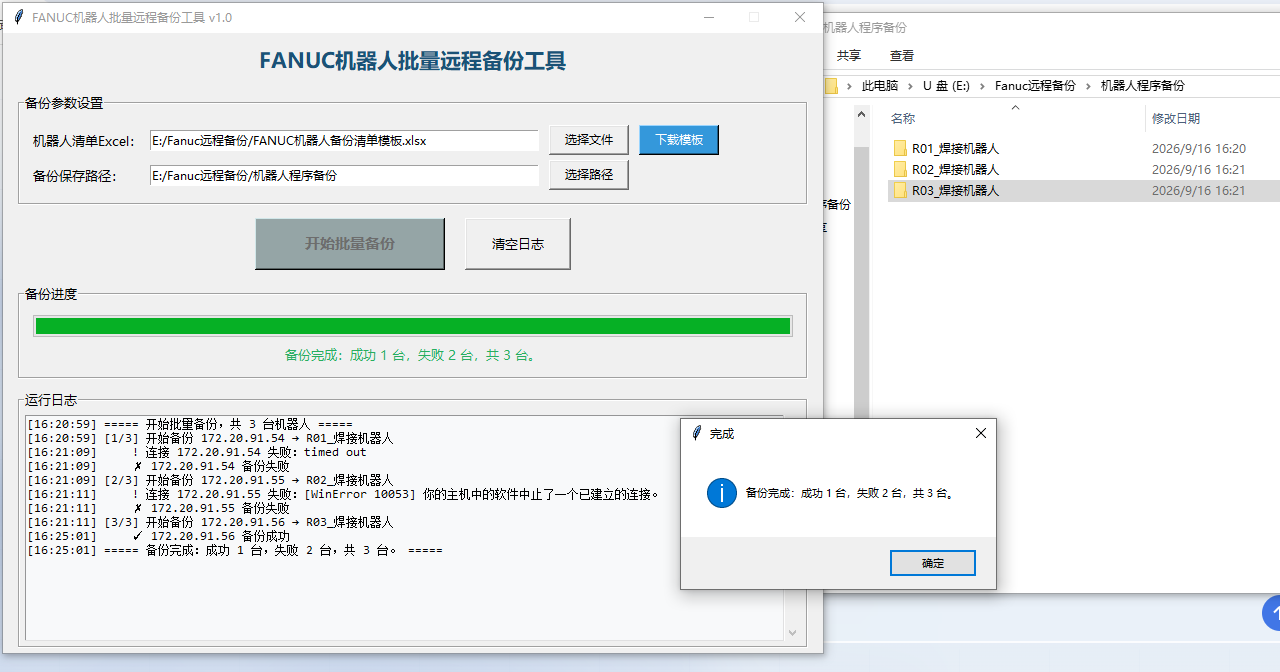Expand chevron after U 盘 (E:) breadcrumb
Image resolution: width=1280 pixels, height=672 pixels.
click(982, 86)
